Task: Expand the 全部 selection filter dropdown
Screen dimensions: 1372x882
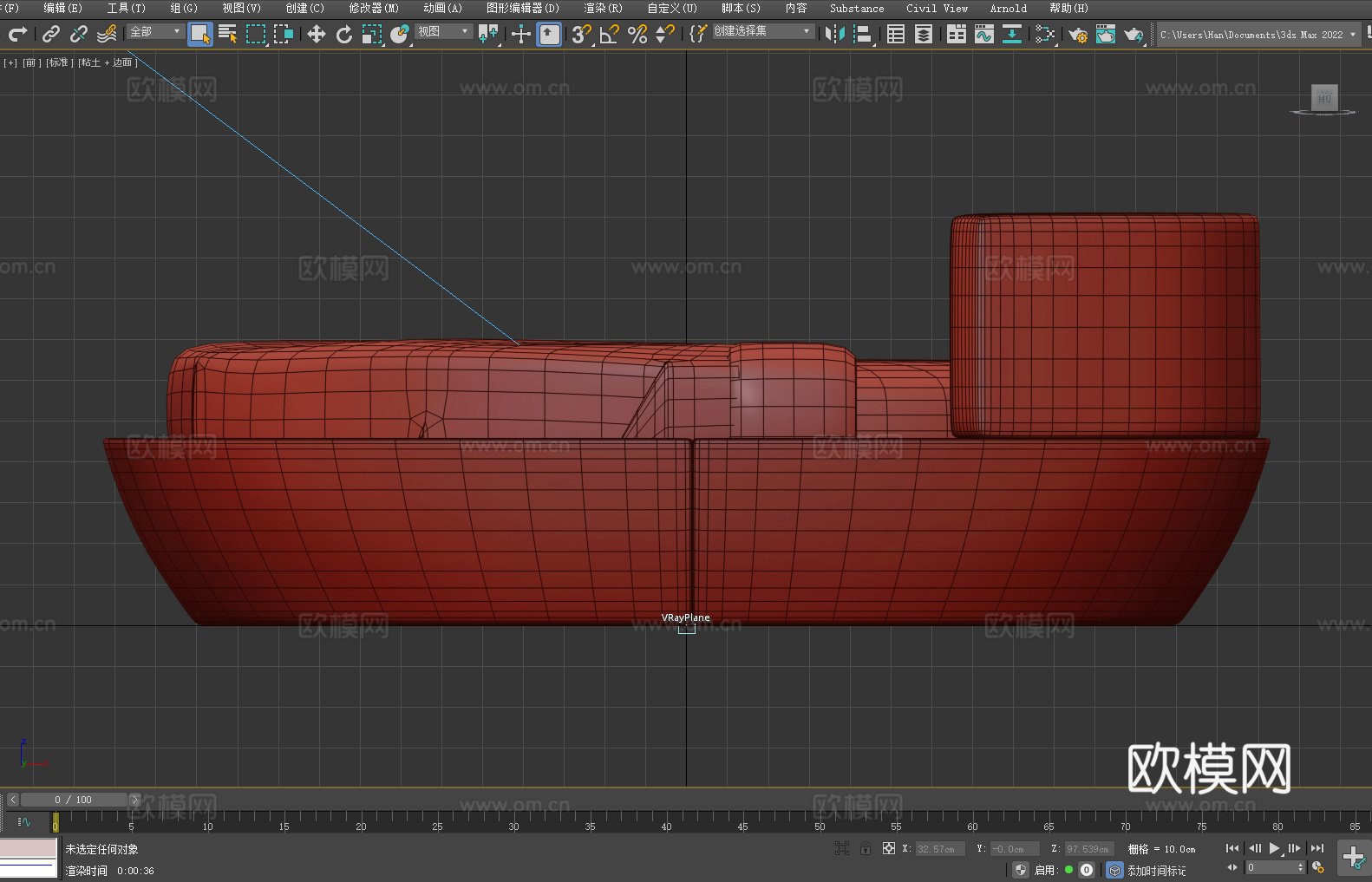Action: tap(155, 31)
